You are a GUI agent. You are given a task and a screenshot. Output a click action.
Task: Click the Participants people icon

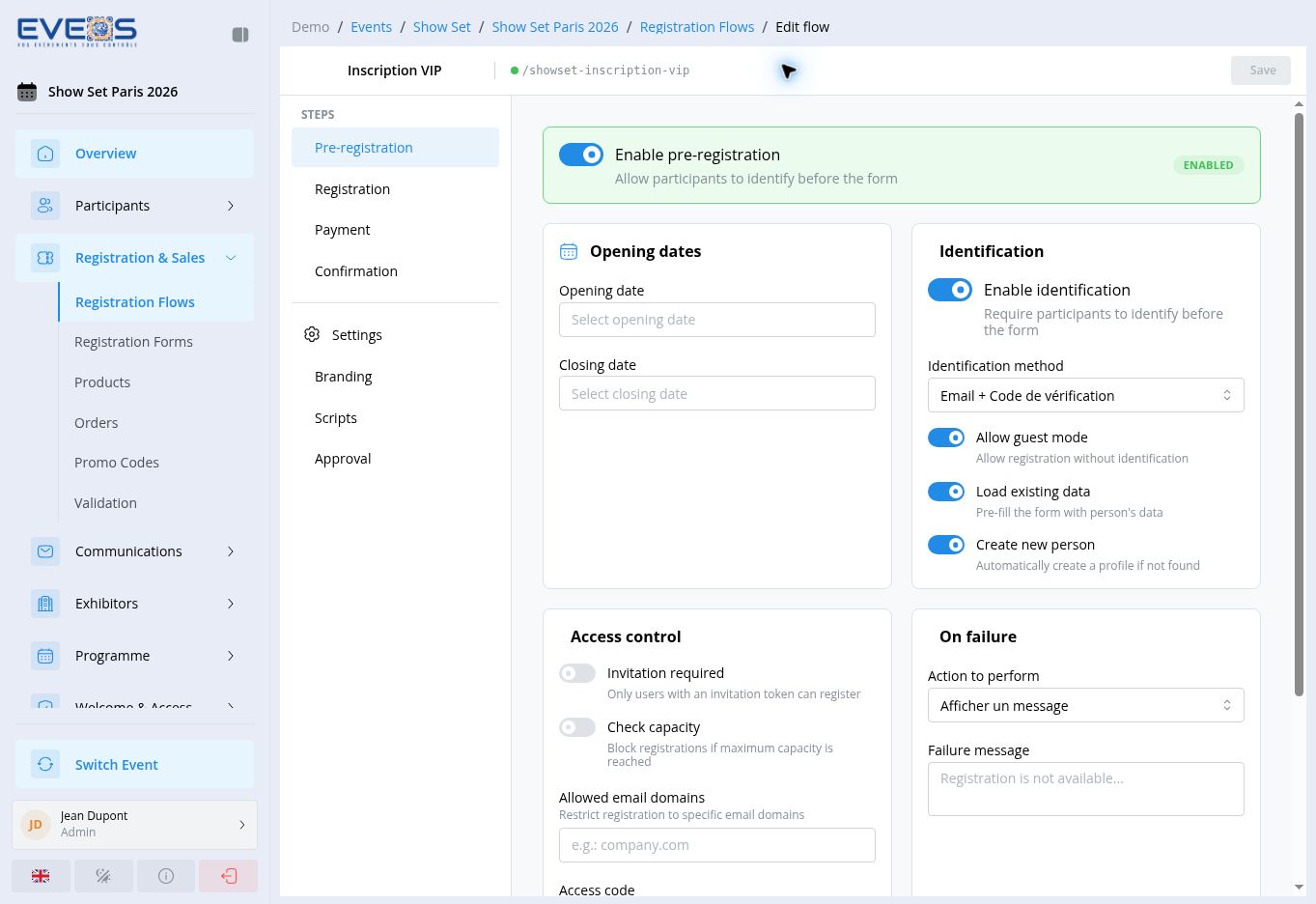click(45, 206)
